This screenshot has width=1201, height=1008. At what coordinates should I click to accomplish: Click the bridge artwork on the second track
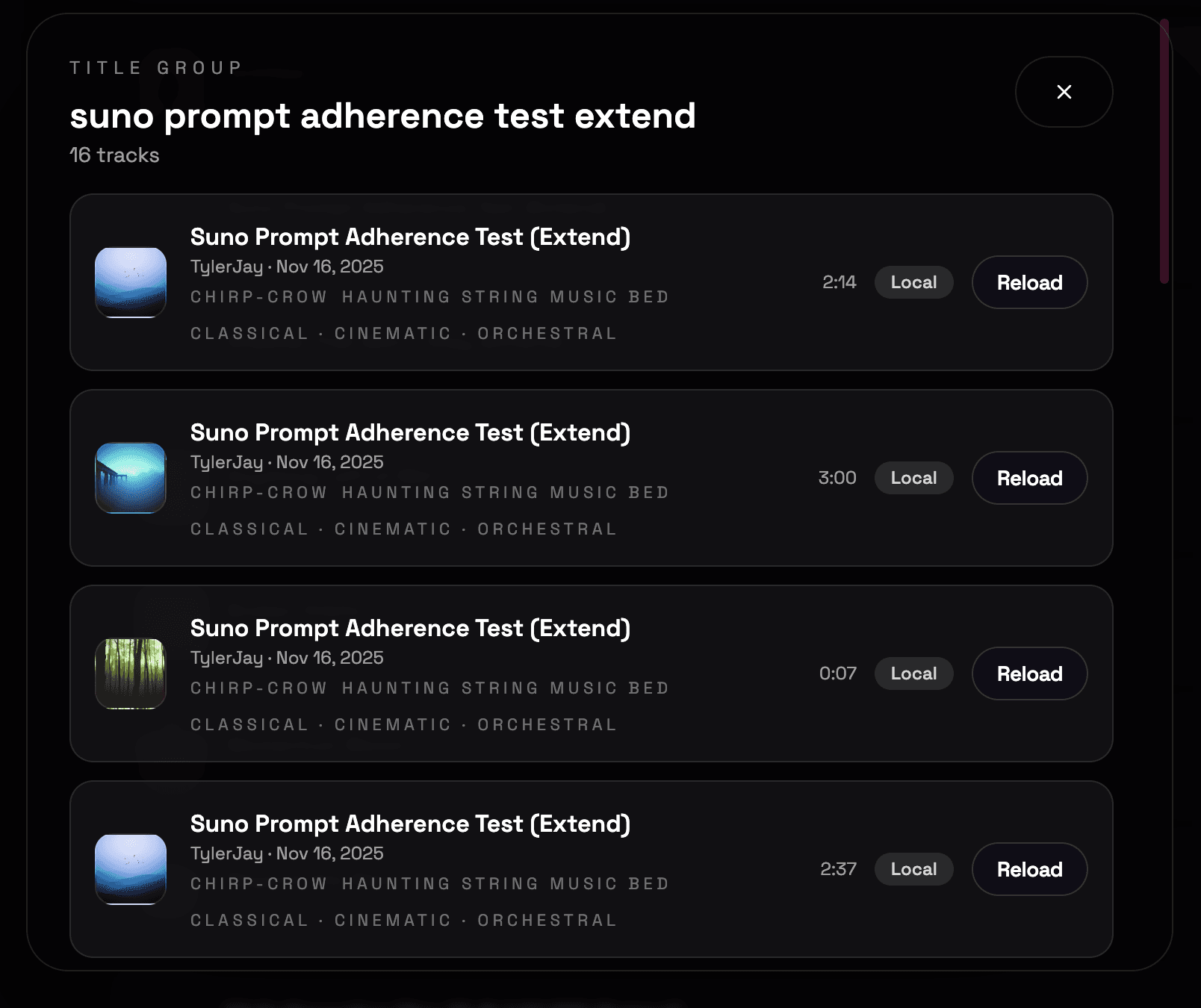pyautogui.click(x=131, y=479)
